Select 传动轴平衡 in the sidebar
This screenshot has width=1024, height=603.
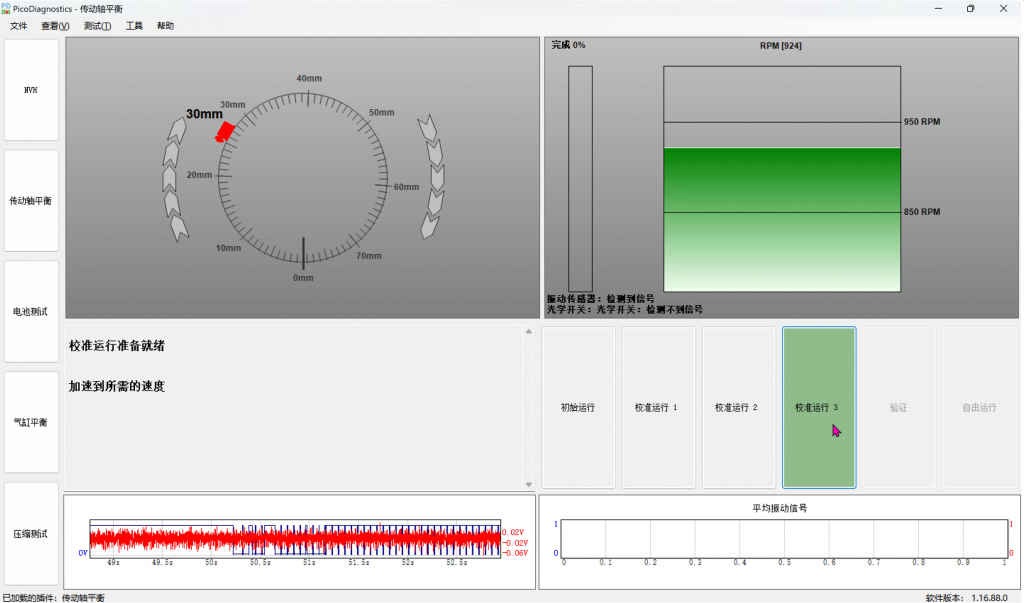(31, 201)
